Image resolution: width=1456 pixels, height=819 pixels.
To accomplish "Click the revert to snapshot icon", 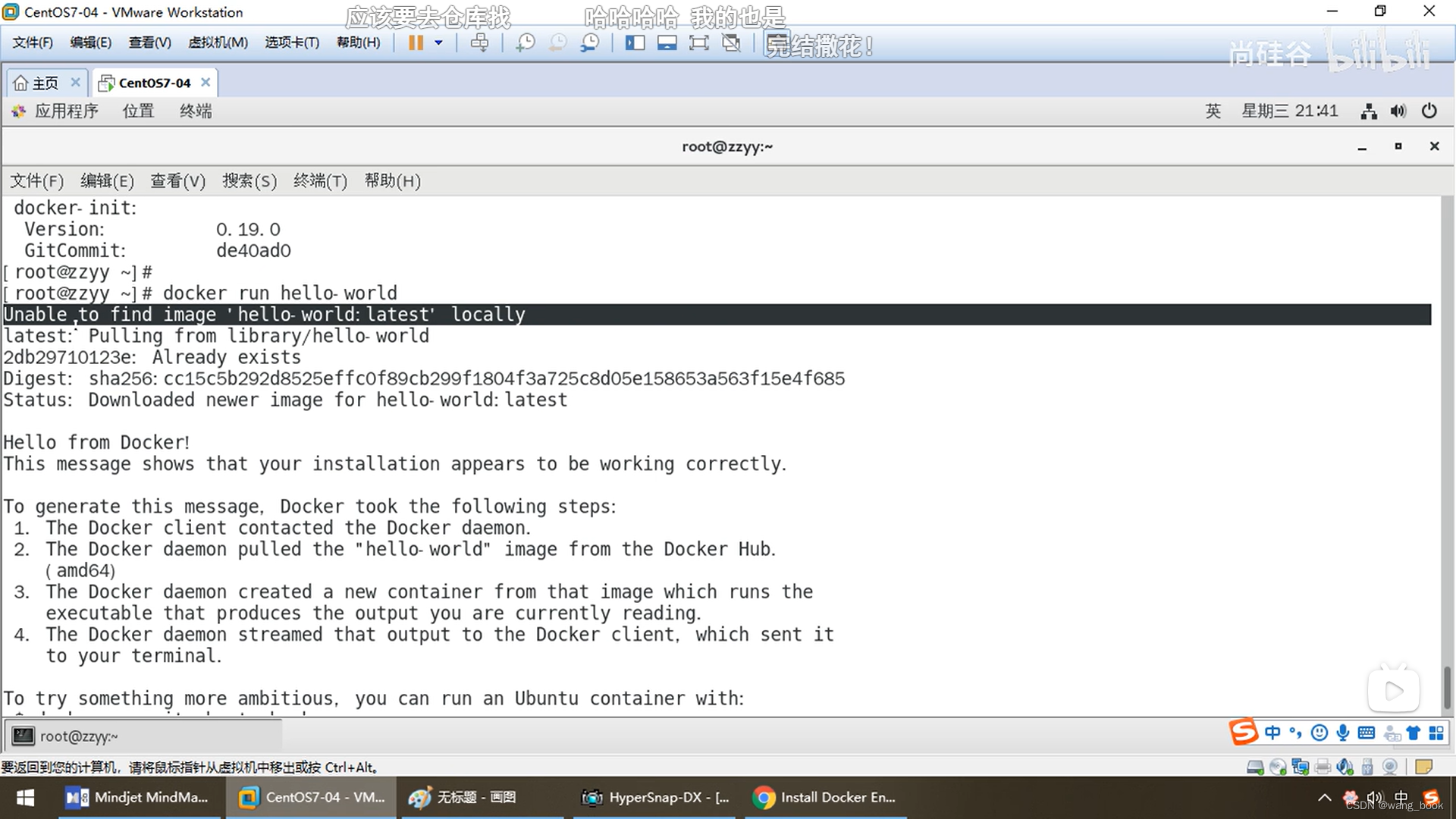I will (557, 43).
